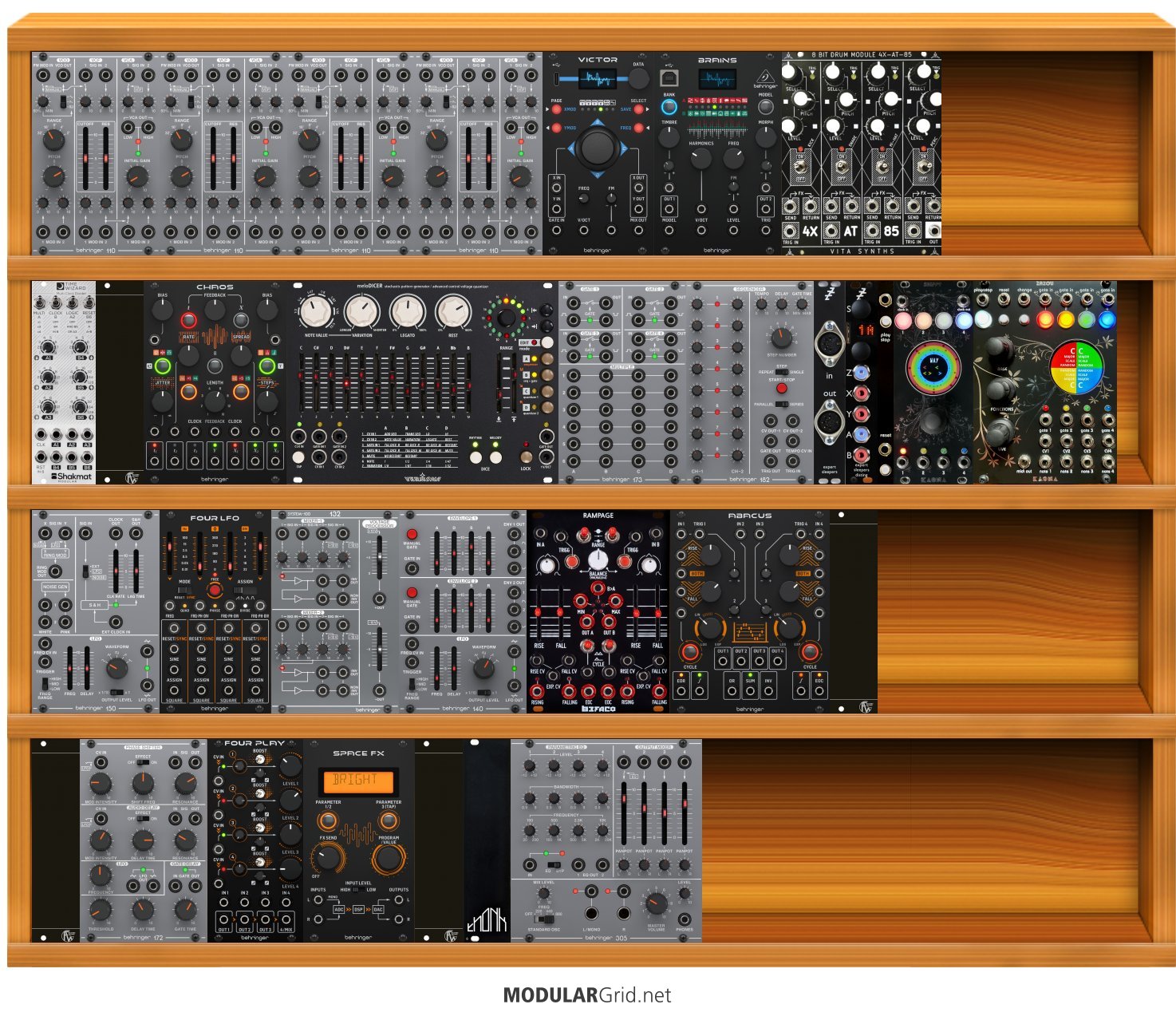Click PARAMETER 3 (TAP) button on Space FX
The height and width of the screenshot is (1012, 1176).
[x=389, y=821]
